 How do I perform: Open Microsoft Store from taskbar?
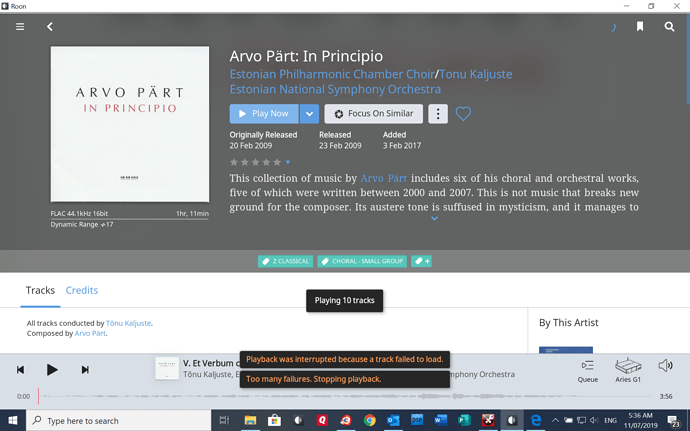274,420
